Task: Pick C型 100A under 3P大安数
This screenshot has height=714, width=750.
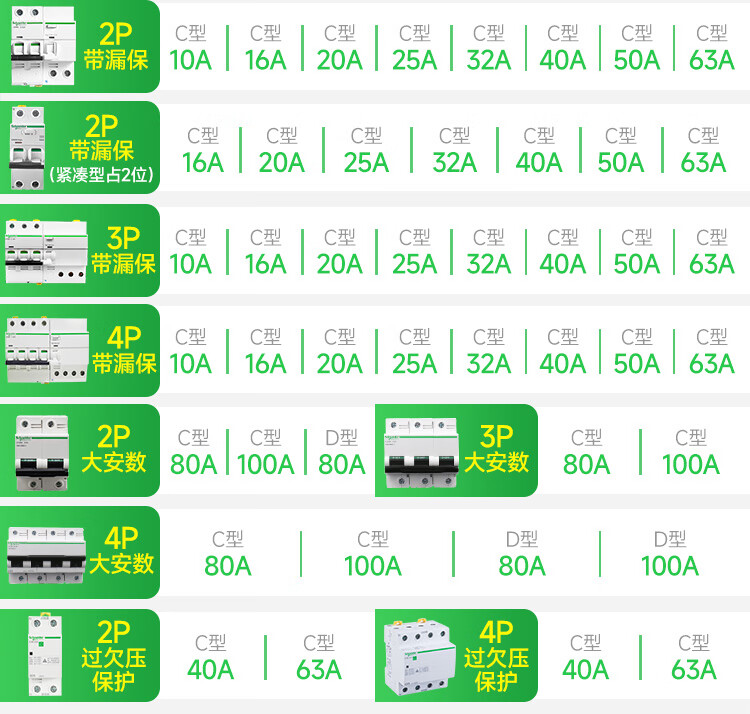Action: (690, 452)
